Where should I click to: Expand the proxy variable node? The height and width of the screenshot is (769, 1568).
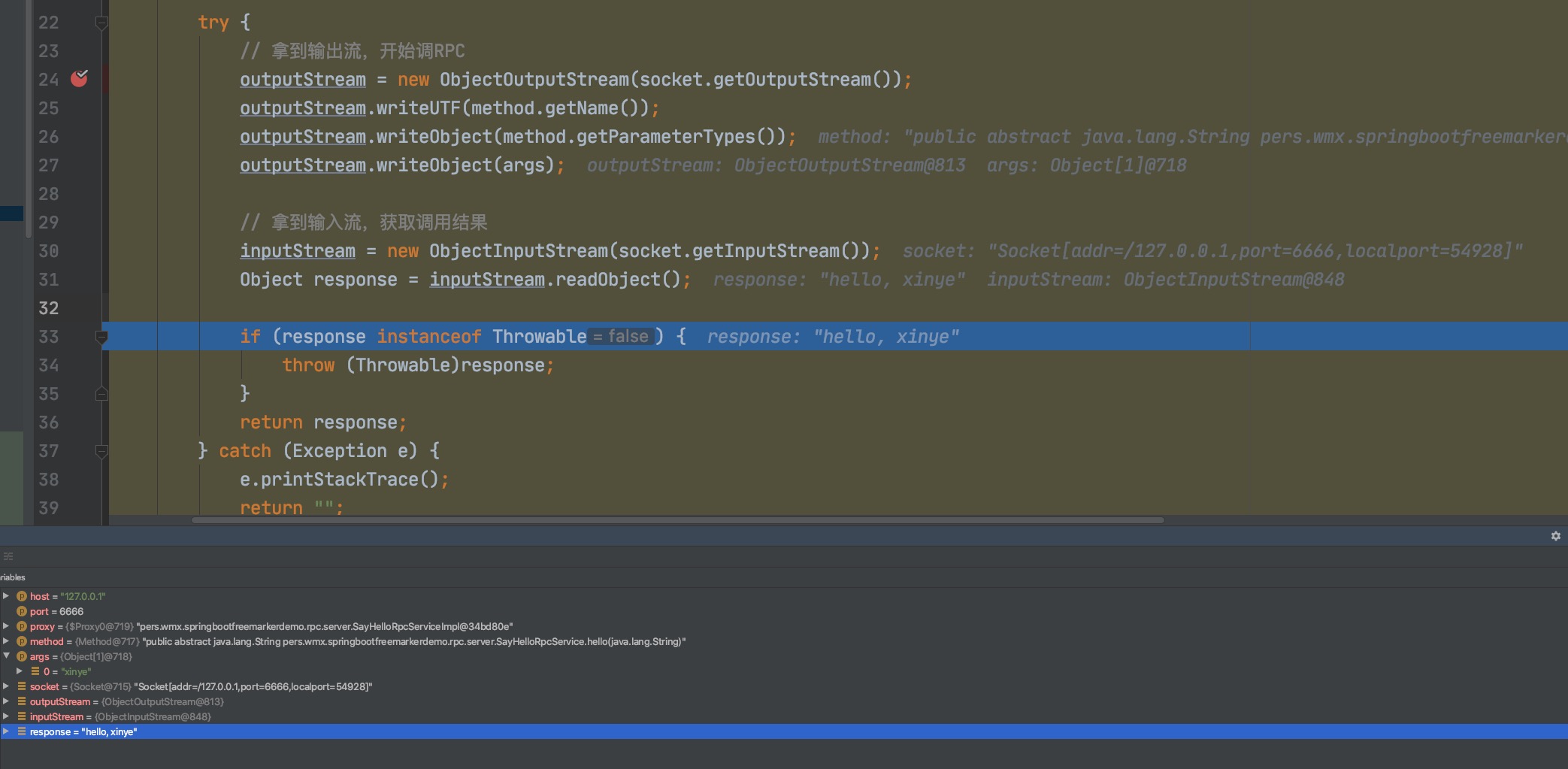pyautogui.click(x=6, y=626)
